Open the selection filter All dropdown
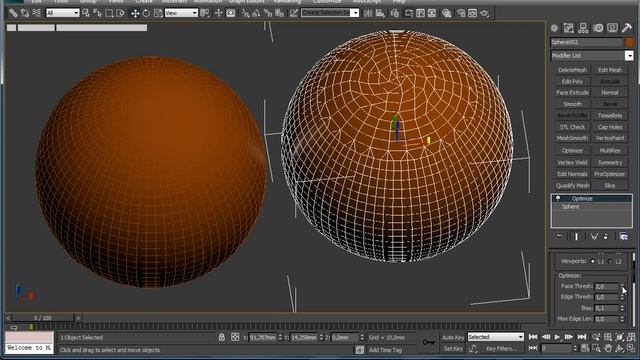The width and height of the screenshot is (640, 360). (62, 13)
